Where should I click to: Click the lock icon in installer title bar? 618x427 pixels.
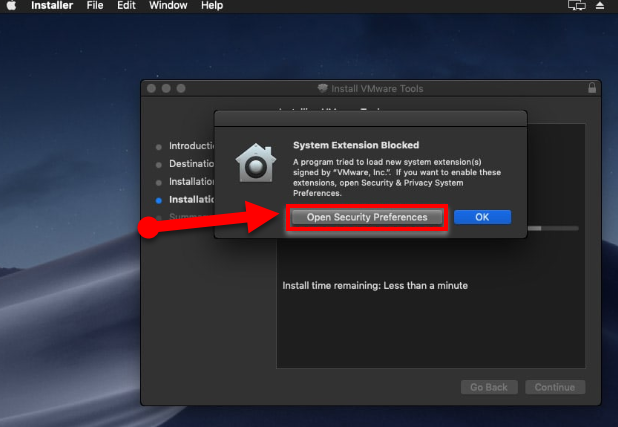click(592, 88)
